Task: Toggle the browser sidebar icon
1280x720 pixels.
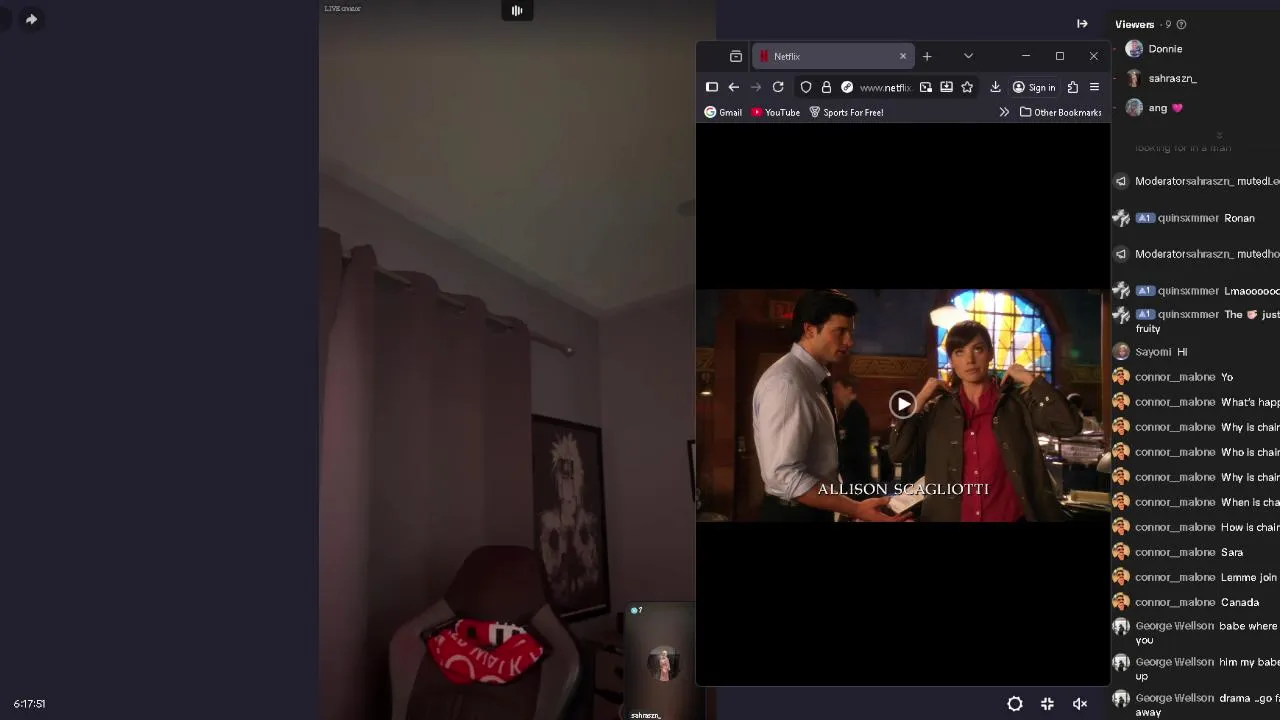Action: coord(712,87)
